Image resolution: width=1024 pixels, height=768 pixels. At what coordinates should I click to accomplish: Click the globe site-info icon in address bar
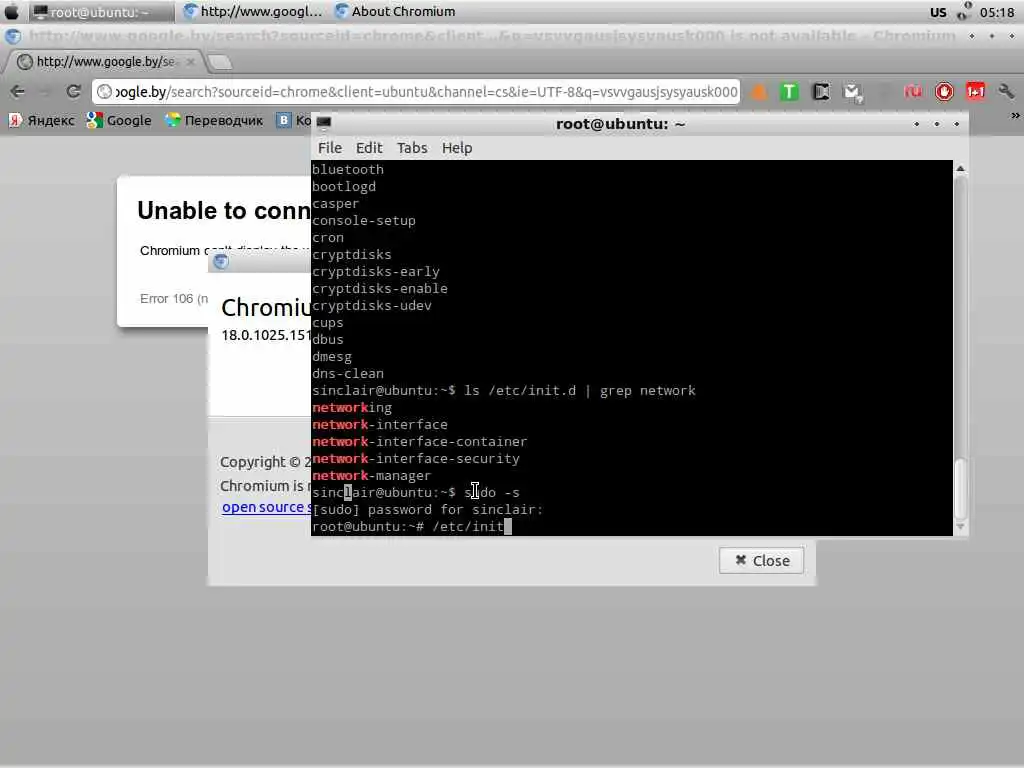click(x=104, y=92)
